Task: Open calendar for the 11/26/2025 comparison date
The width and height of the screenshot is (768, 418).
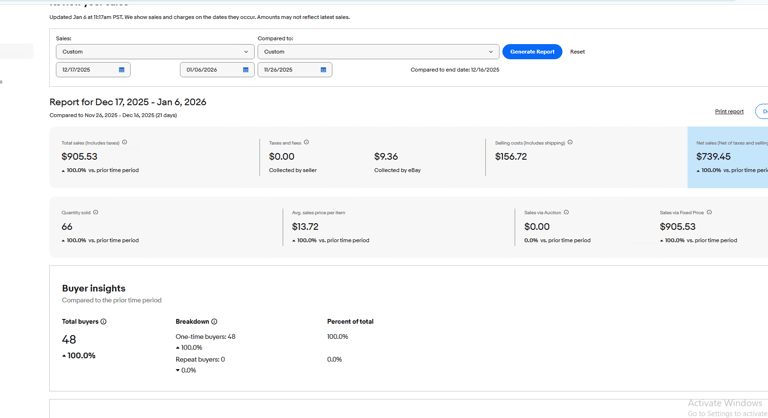Action: point(323,70)
